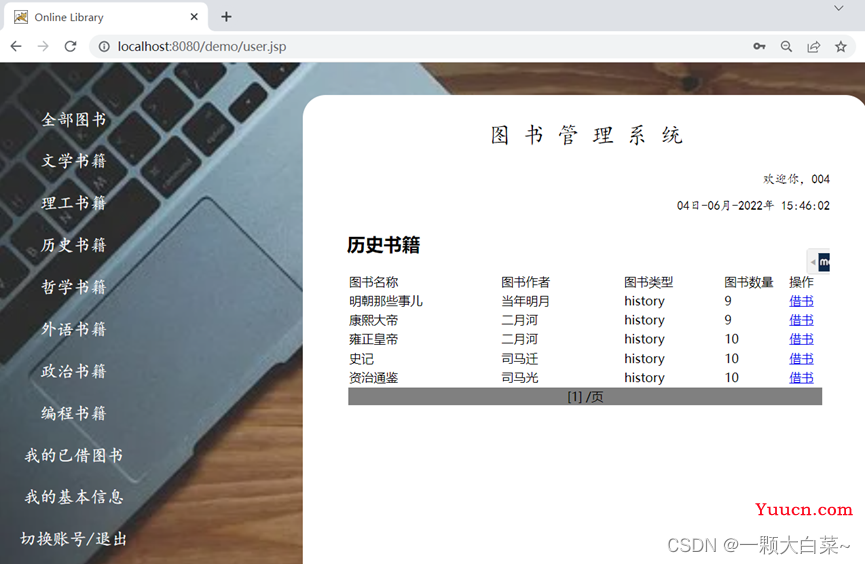Image resolution: width=865 pixels, height=564 pixels.
Task: Borrow 雍正皇帝 via 借书 link
Action: [801, 339]
